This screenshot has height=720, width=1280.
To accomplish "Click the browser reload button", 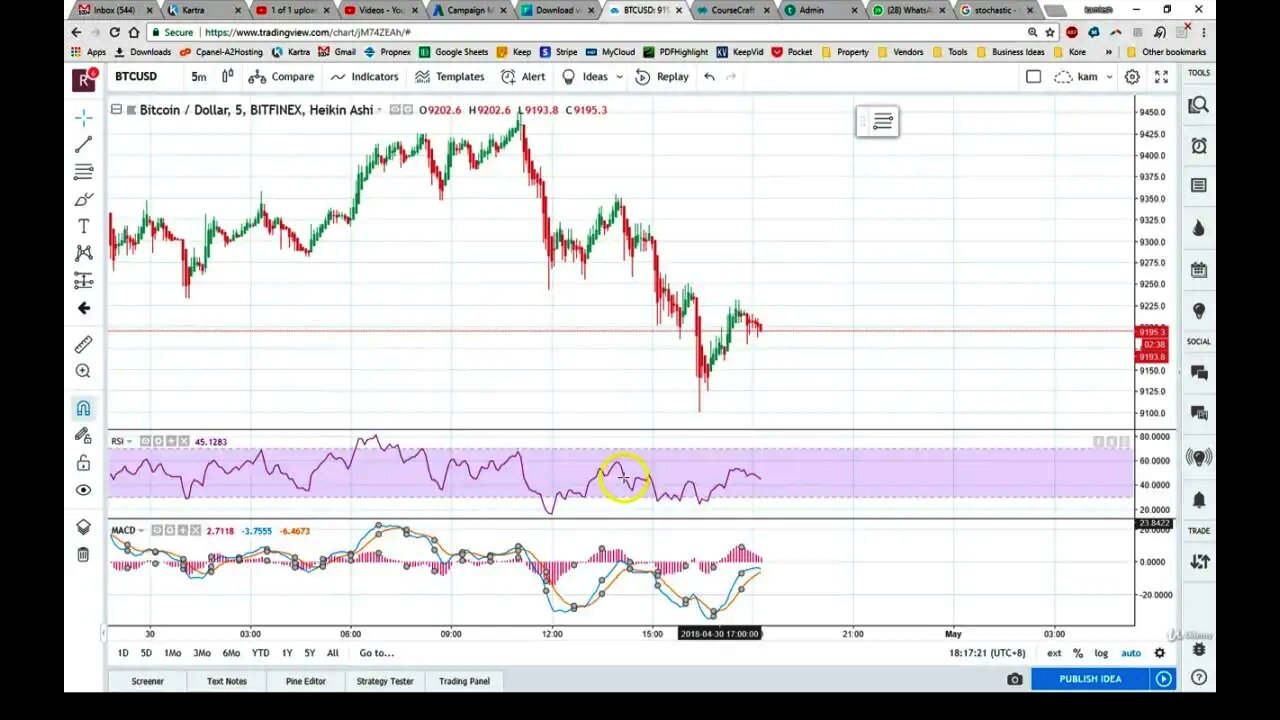I will (x=115, y=32).
